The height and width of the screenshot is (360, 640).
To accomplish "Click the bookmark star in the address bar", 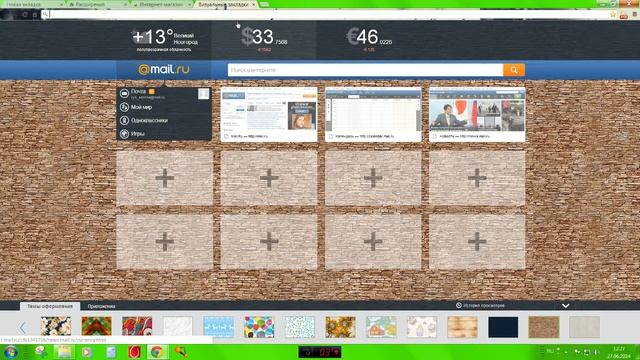I will [613, 15].
